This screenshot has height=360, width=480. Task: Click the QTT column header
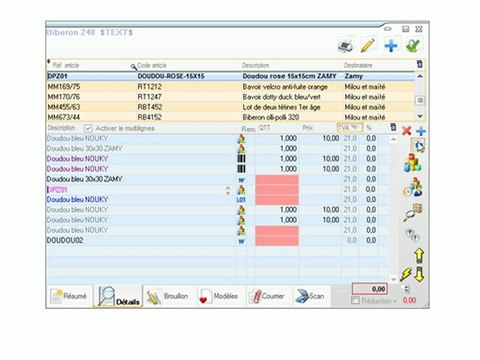pyautogui.click(x=264, y=128)
